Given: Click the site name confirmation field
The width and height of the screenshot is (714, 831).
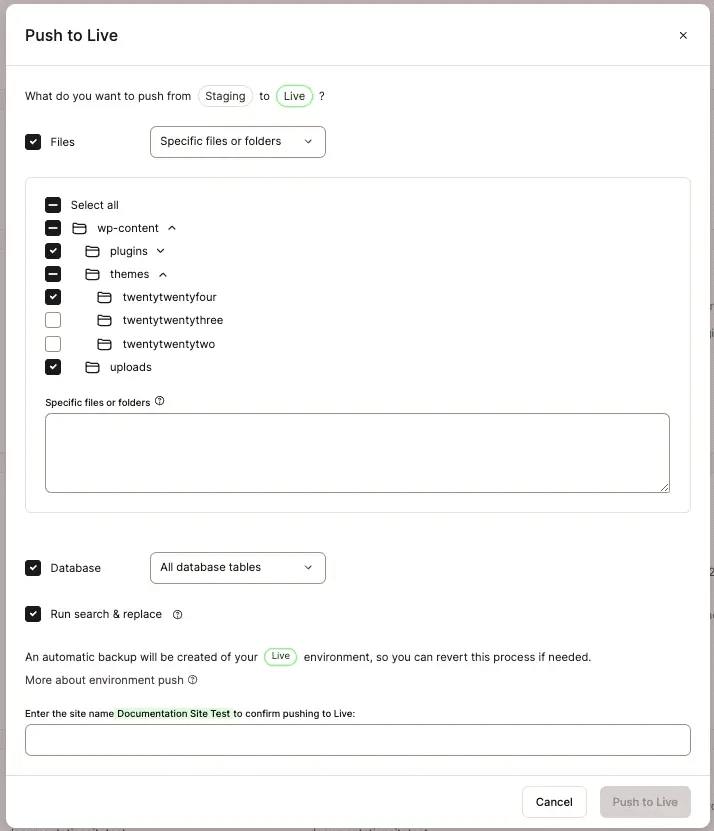Looking at the screenshot, I should coord(357,739).
